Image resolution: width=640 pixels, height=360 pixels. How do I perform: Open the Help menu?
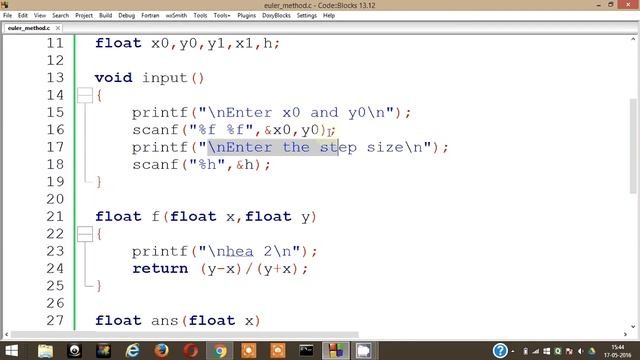pyautogui.click(x=329, y=16)
